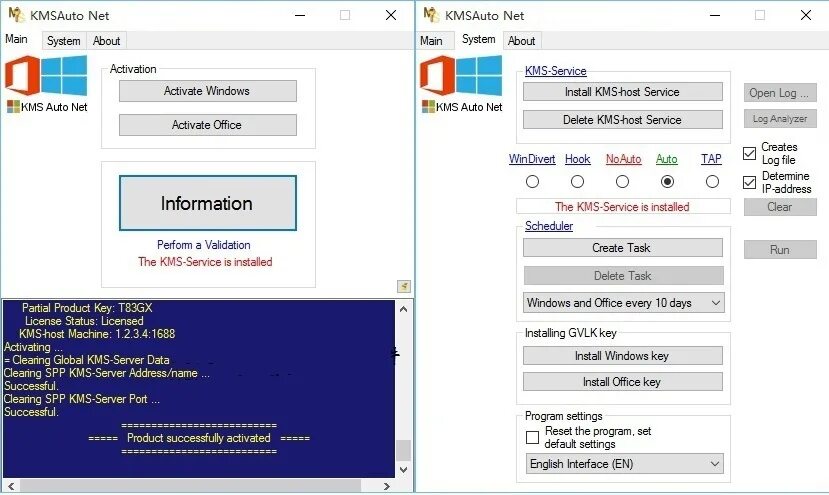This screenshot has width=829, height=495.
Task: Select the WinDivert radio button
Action: tap(532, 182)
